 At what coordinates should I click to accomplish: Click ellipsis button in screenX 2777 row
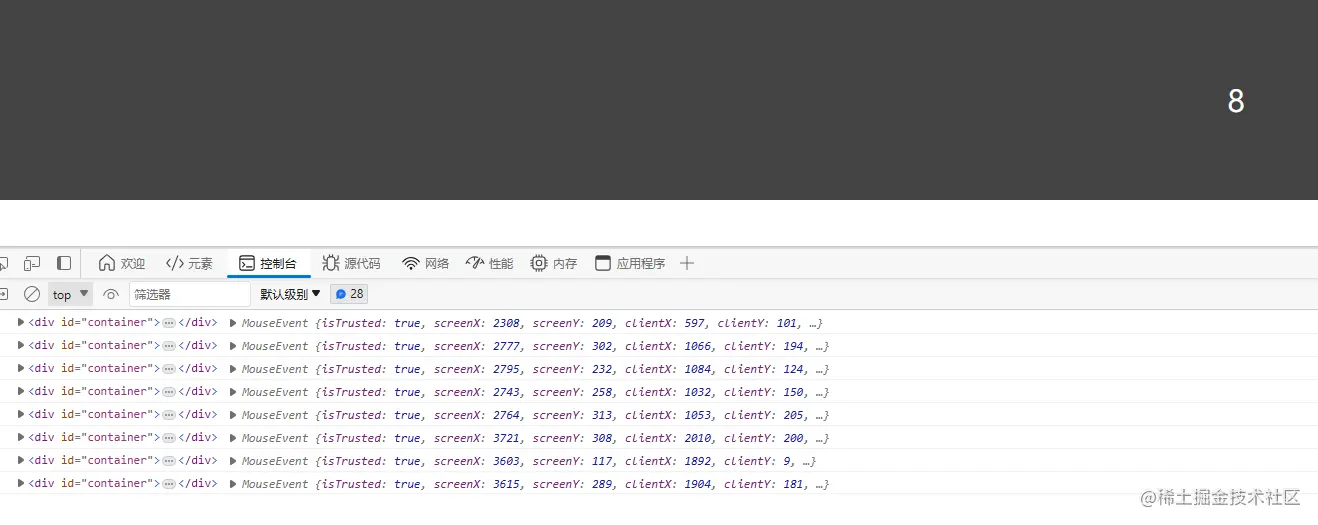click(x=169, y=346)
